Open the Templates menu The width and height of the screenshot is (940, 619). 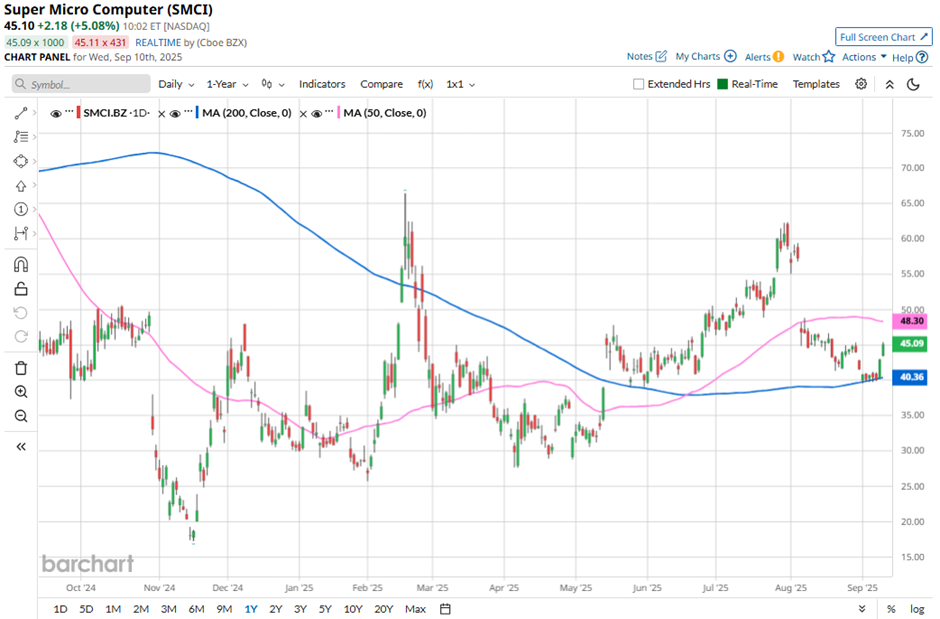click(816, 84)
